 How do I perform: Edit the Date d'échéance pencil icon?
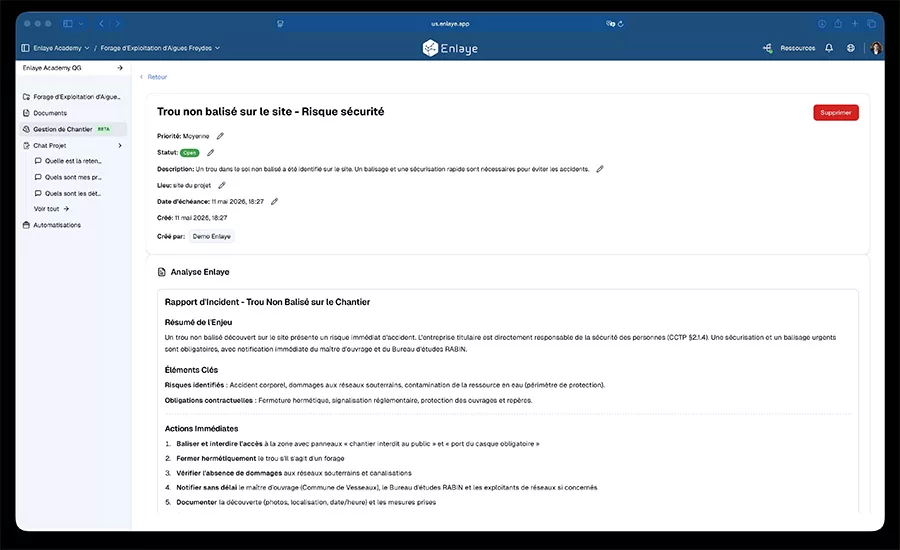[274, 202]
